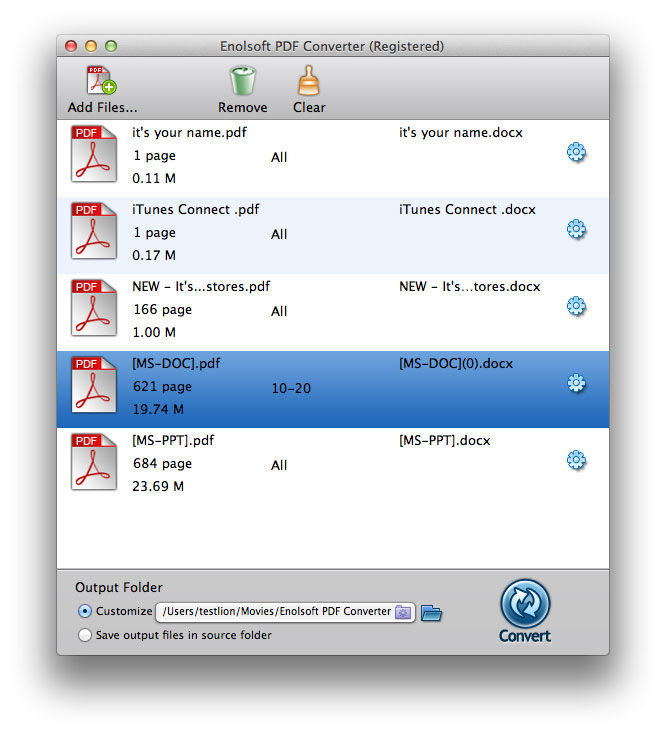The image size is (666, 734).
Task: Click file size 0.11 M
Action: coord(154,178)
